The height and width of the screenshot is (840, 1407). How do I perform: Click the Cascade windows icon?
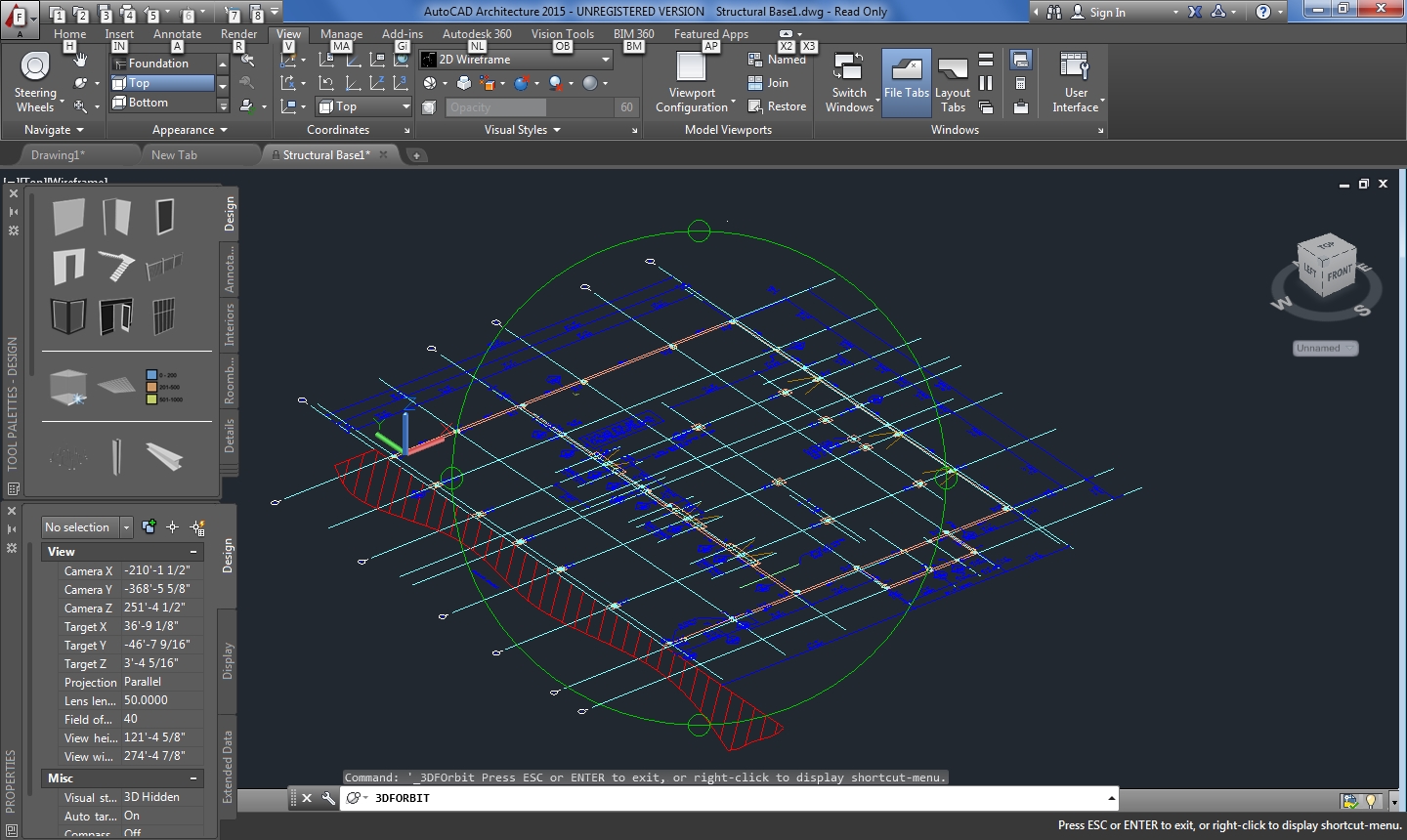pyautogui.click(x=986, y=107)
